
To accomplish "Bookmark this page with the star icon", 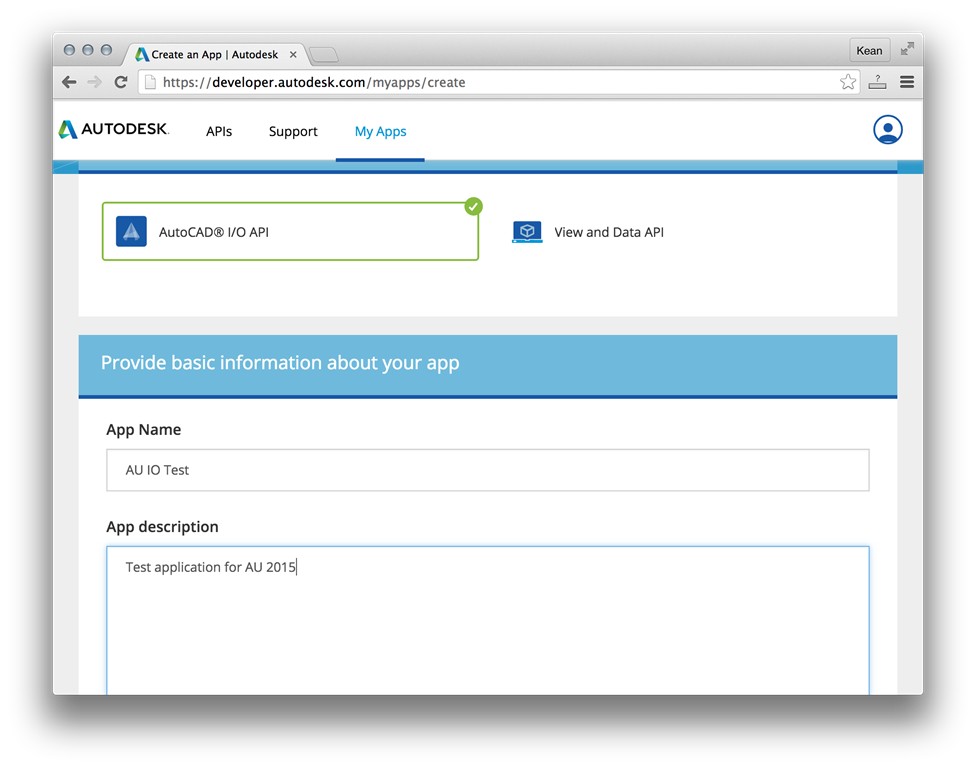I will tap(848, 82).
